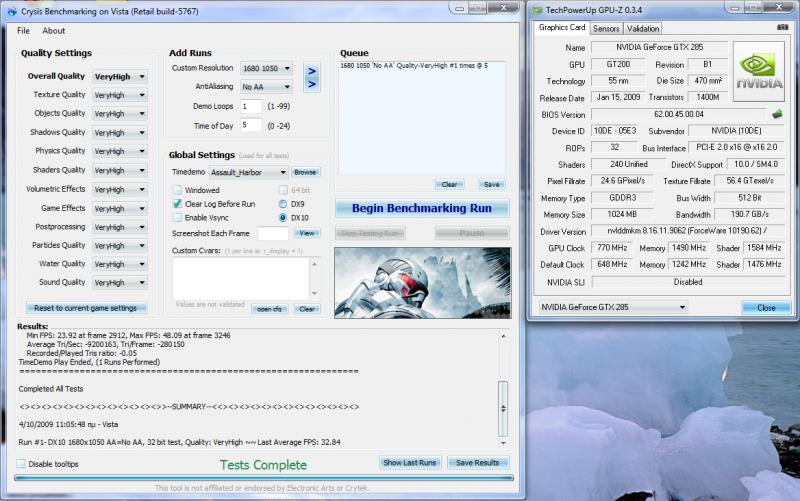The width and height of the screenshot is (800, 501).
Task: Click the Crysis nanosuit artwork image
Action: (x=422, y=283)
